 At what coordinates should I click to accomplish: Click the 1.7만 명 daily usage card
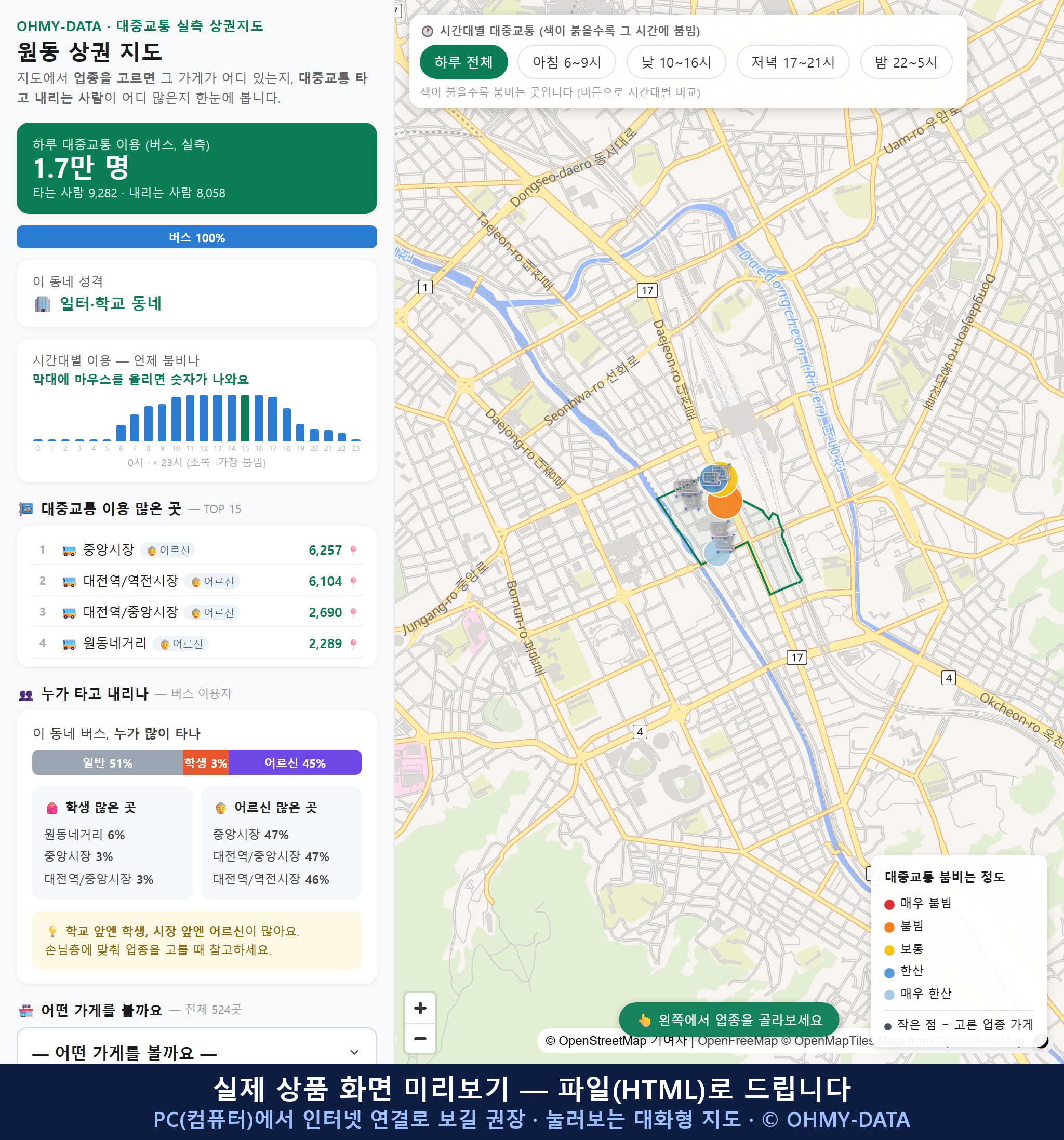tap(197, 168)
